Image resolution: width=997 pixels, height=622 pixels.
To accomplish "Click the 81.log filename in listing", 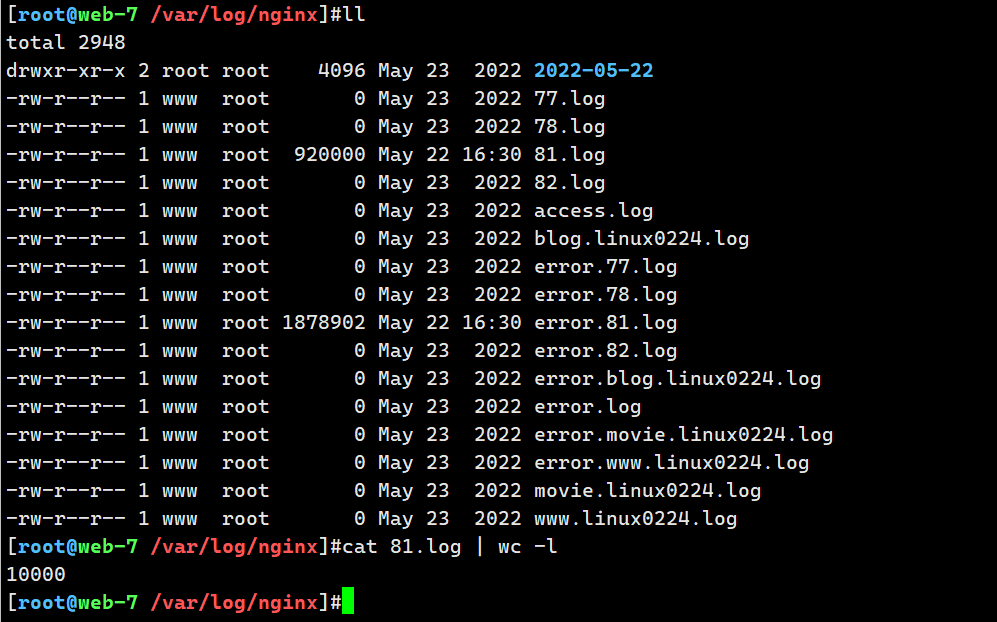I will coord(569,155).
